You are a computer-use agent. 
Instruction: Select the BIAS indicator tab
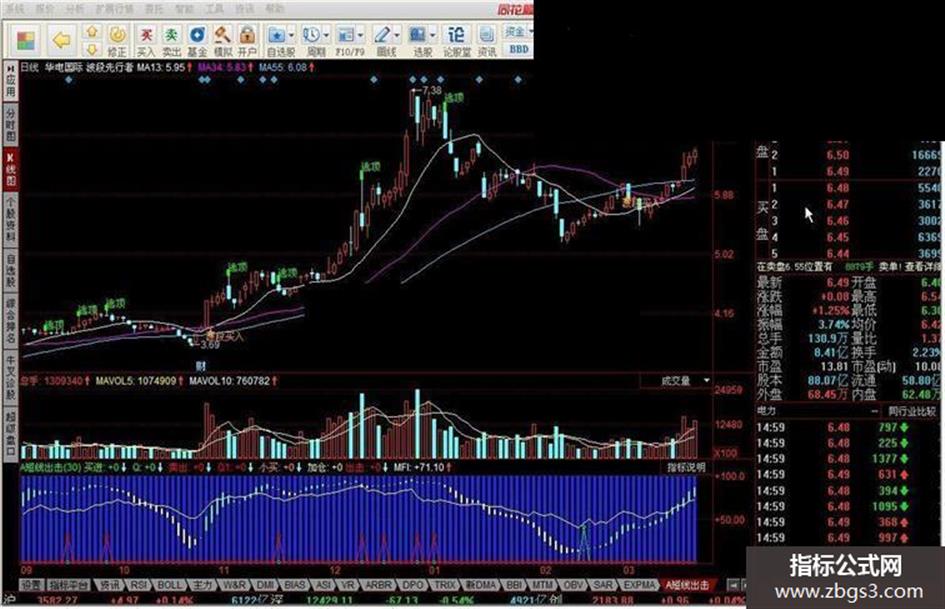[295, 585]
